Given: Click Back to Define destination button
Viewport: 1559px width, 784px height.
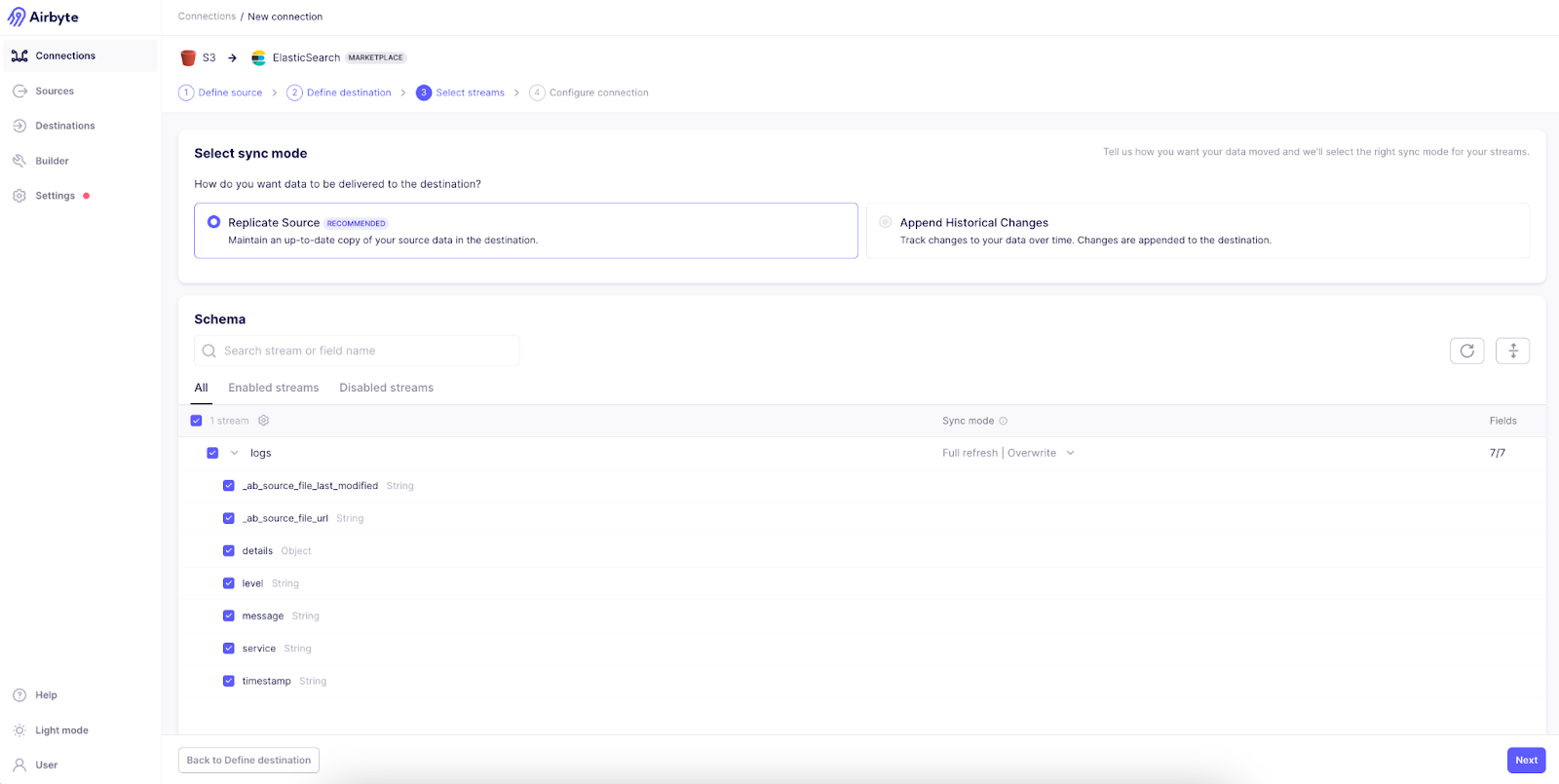Looking at the screenshot, I should point(248,761).
